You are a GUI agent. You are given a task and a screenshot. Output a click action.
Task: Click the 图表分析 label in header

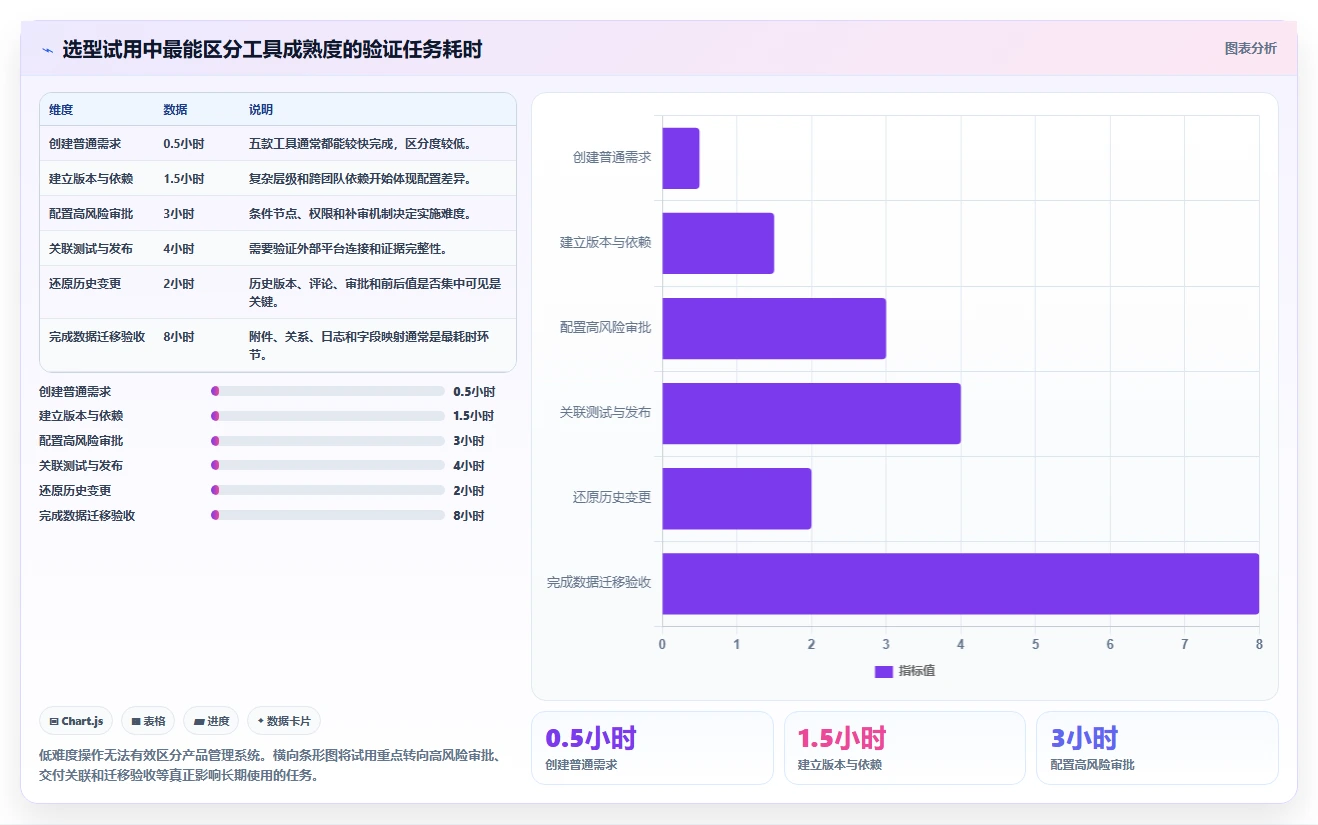coord(1250,48)
